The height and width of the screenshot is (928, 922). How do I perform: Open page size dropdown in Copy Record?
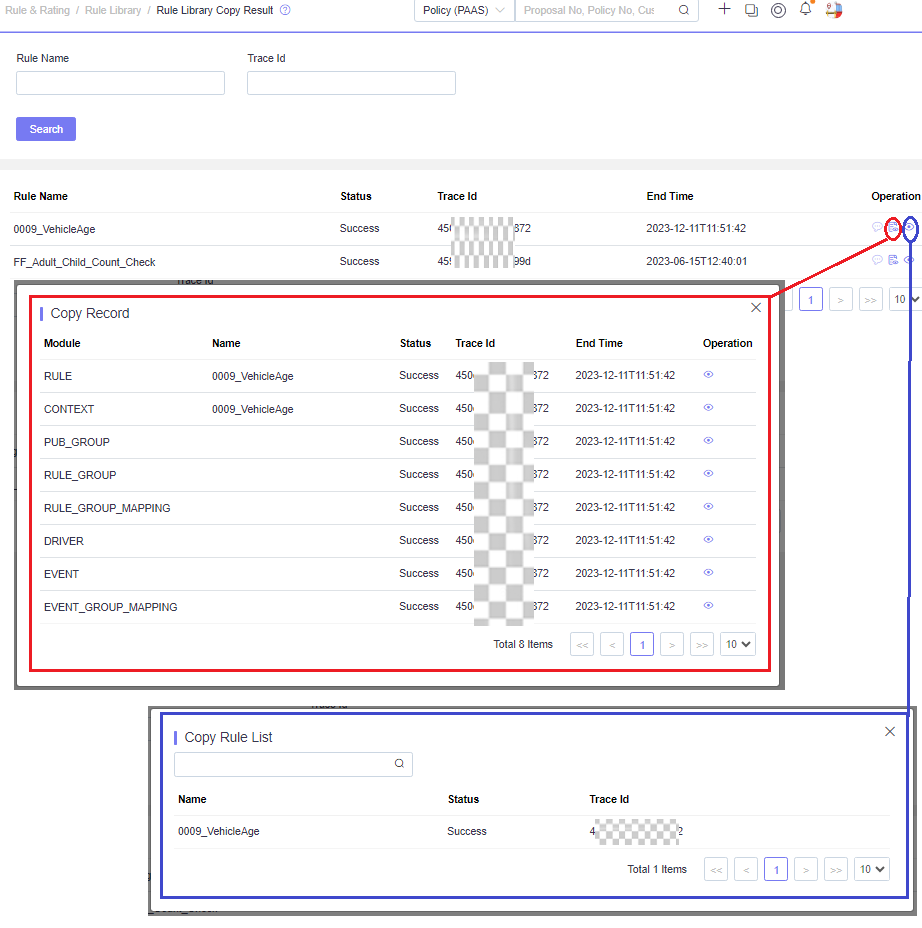738,644
